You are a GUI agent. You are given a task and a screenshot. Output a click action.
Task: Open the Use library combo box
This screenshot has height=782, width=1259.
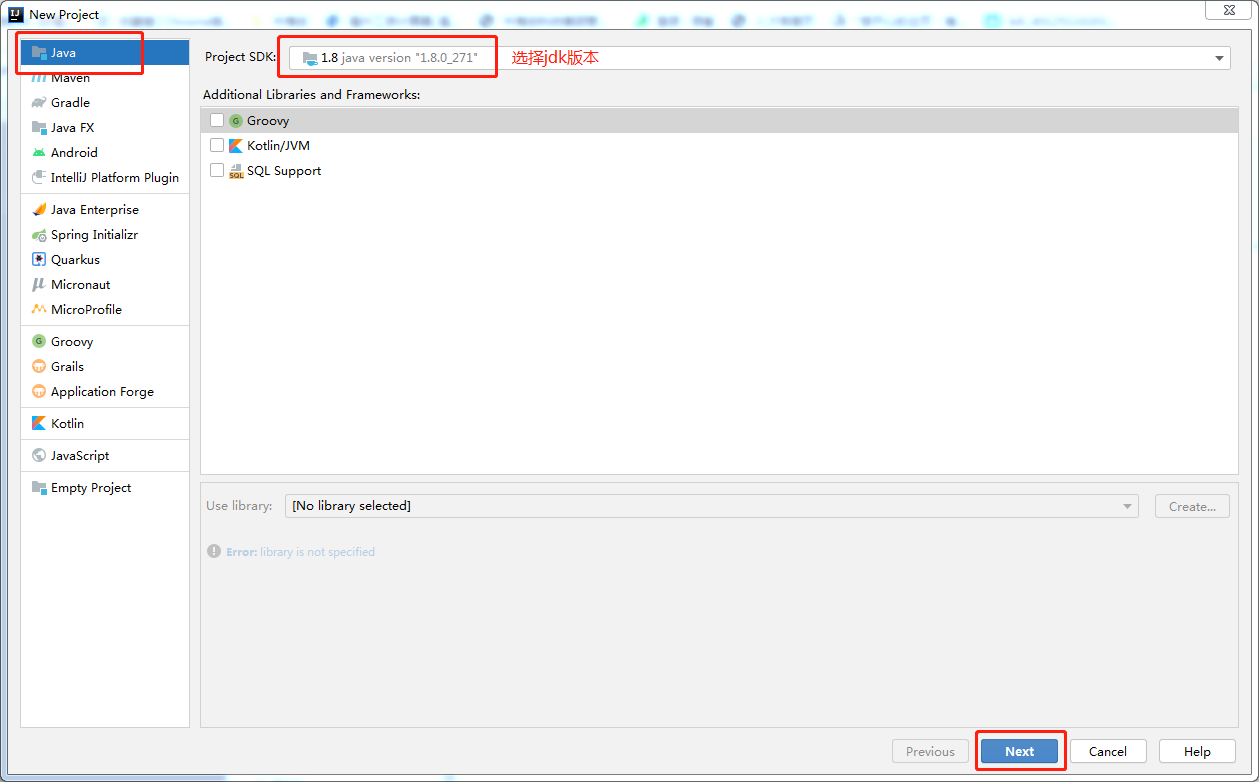pos(712,506)
